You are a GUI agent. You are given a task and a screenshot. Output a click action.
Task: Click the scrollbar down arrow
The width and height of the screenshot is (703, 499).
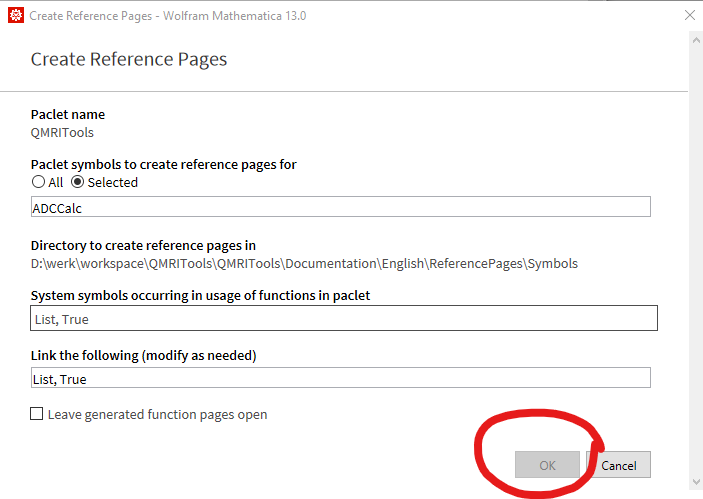[x=696, y=482]
